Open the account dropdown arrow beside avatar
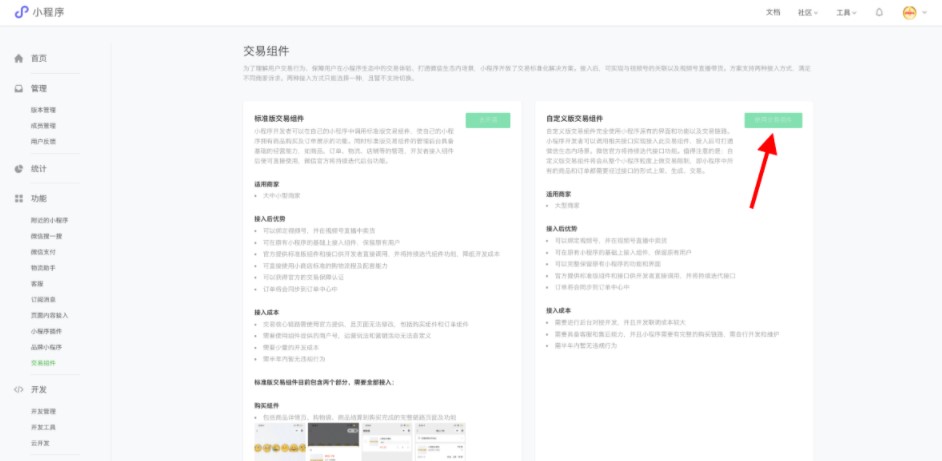The image size is (942, 461). click(925, 13)
